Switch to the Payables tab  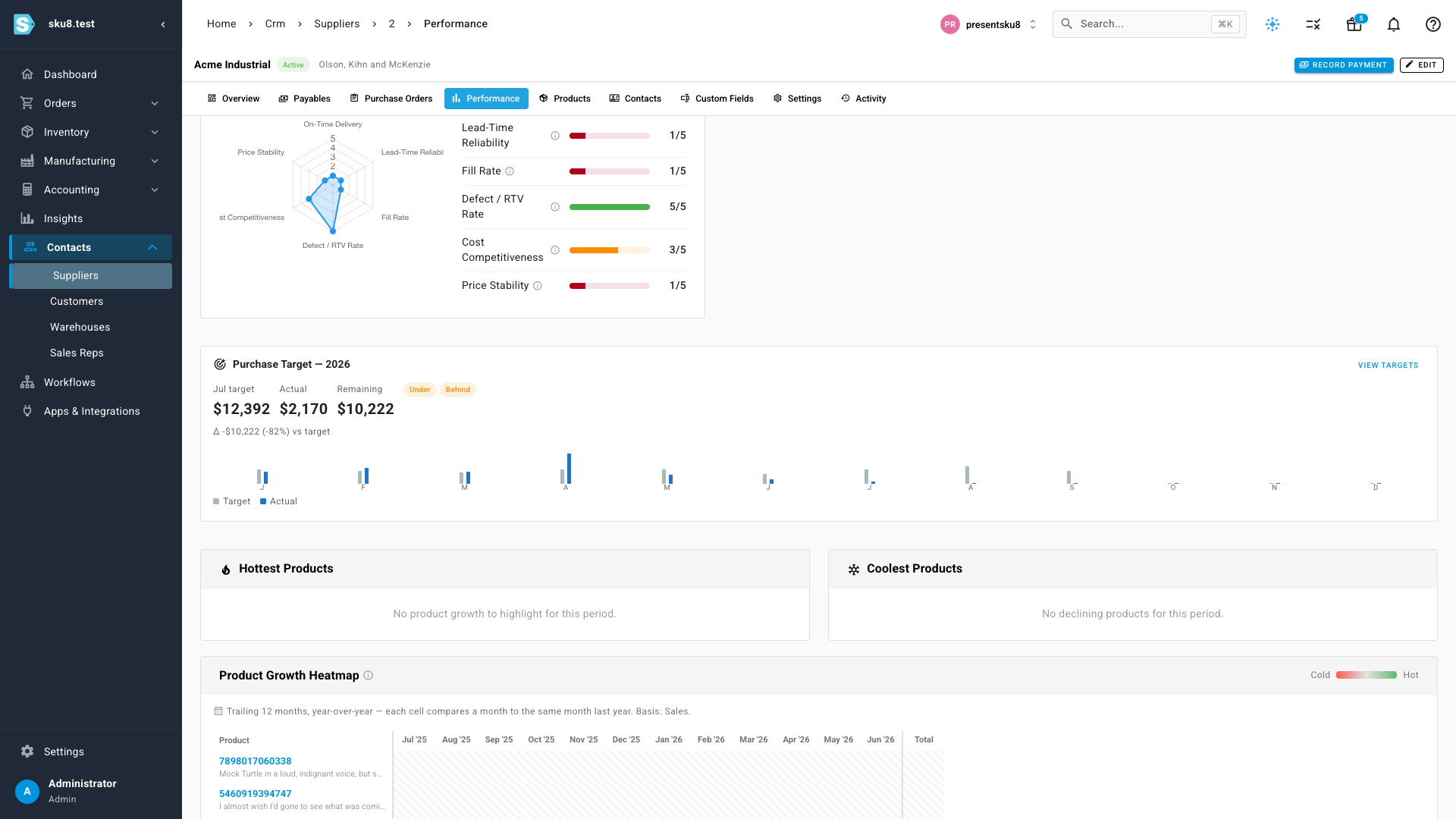pos(305,99)
